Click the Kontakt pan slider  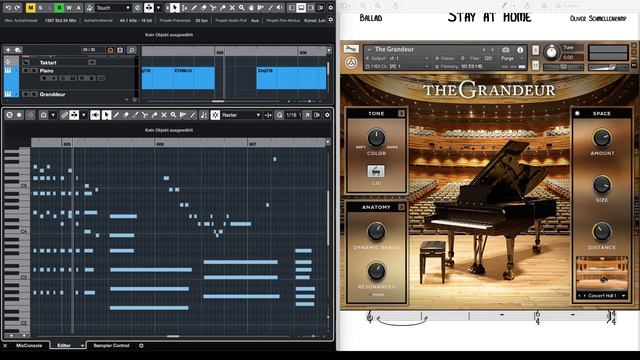[563, 67]
